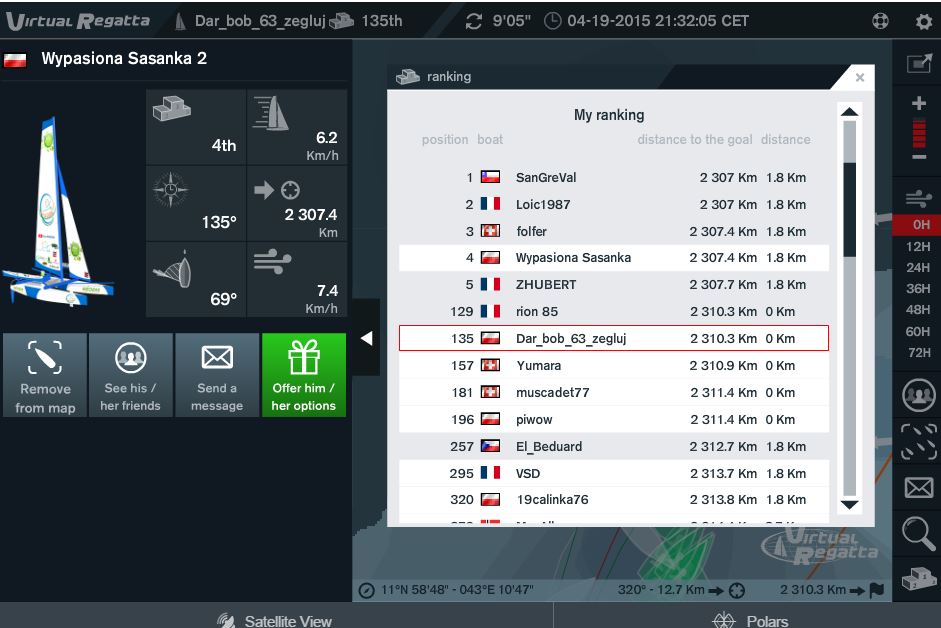Open the ranking podium icon in right sidebar
941x628 pixels.
919,579
